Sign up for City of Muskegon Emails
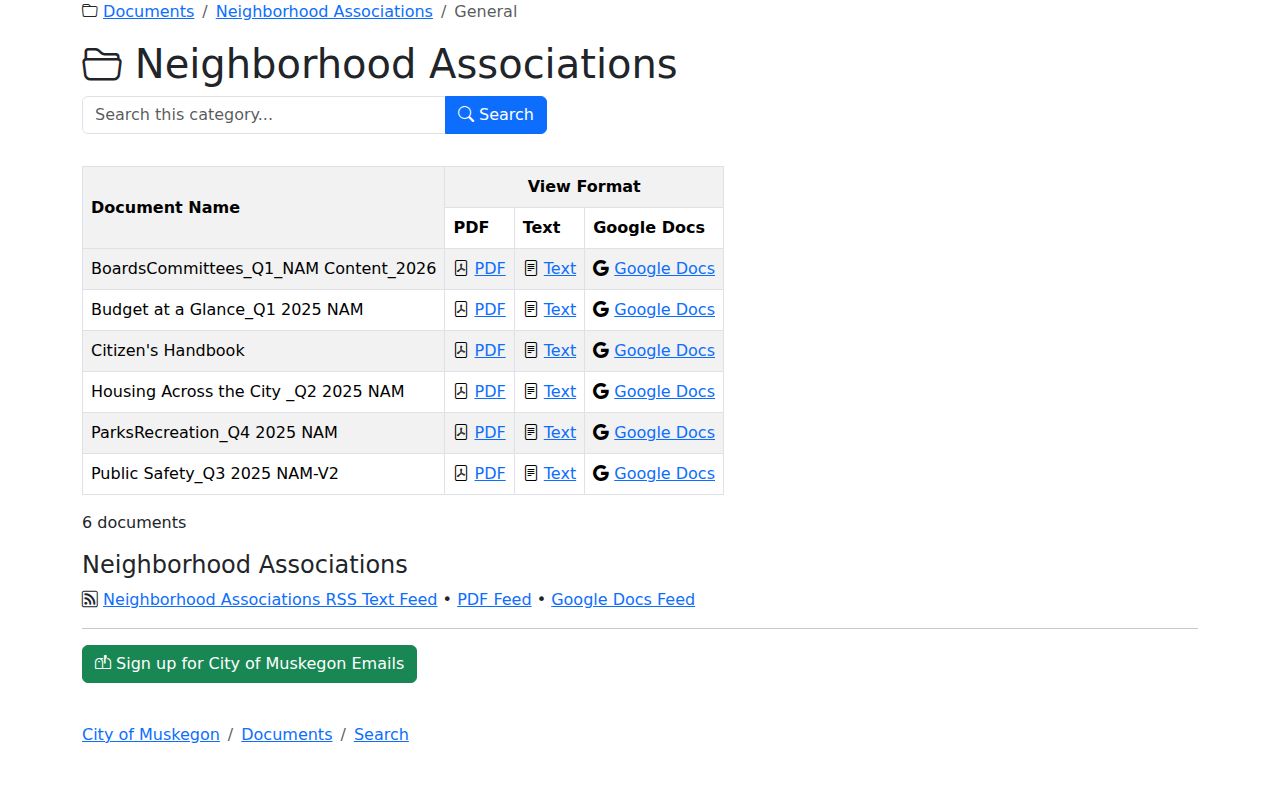Viewport: 1280px width, 800px height. (249, 664)
